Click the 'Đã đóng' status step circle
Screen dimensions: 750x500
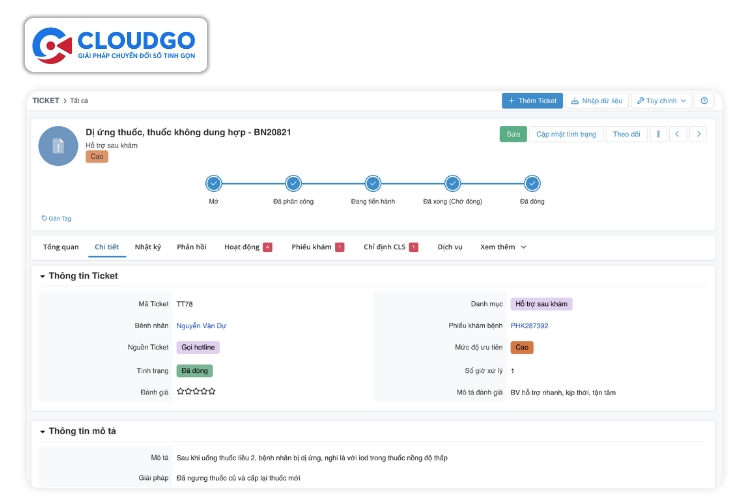[532, 183]
